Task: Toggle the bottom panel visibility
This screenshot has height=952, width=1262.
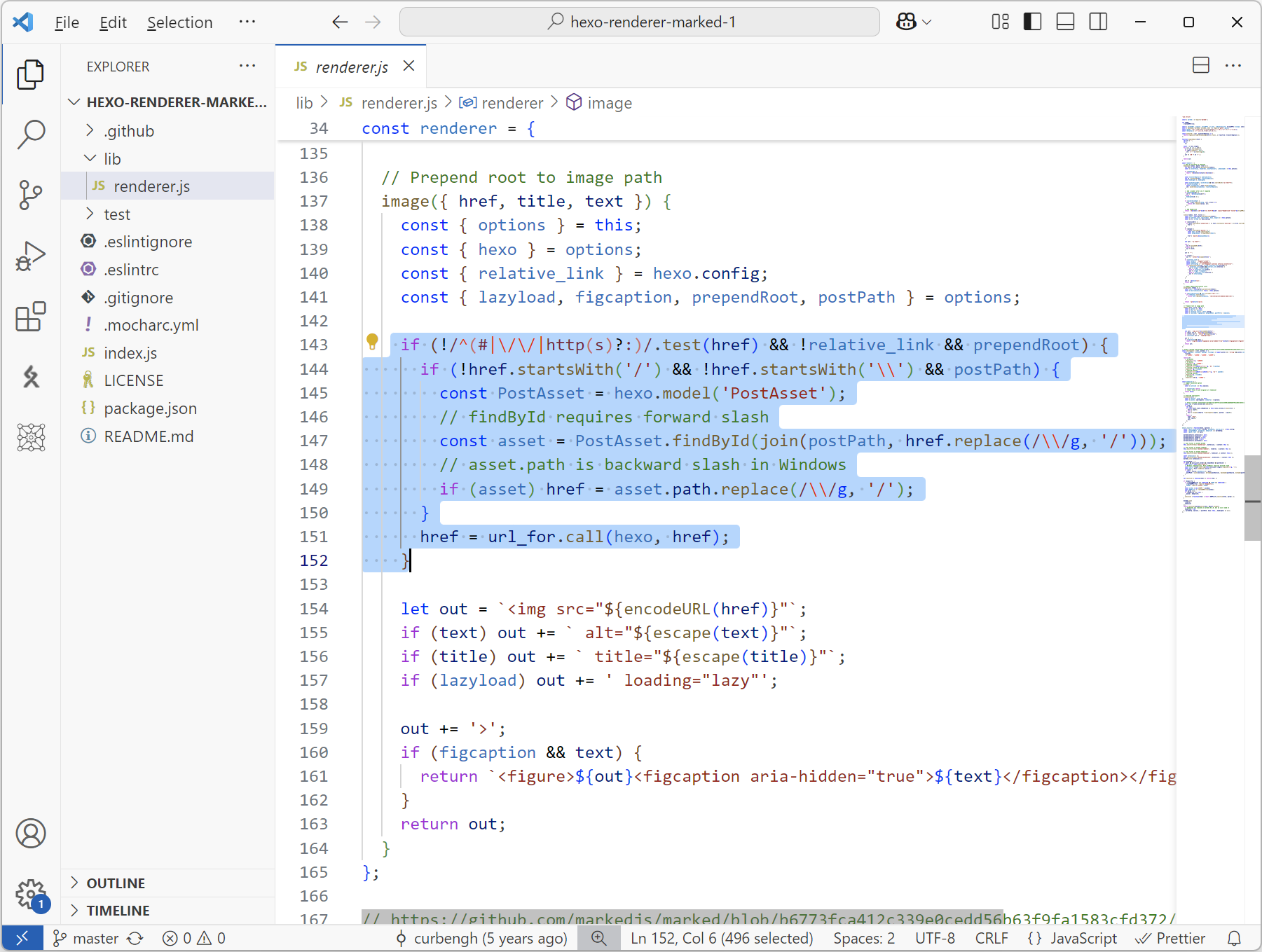Action: click(x=1065, y=22)
